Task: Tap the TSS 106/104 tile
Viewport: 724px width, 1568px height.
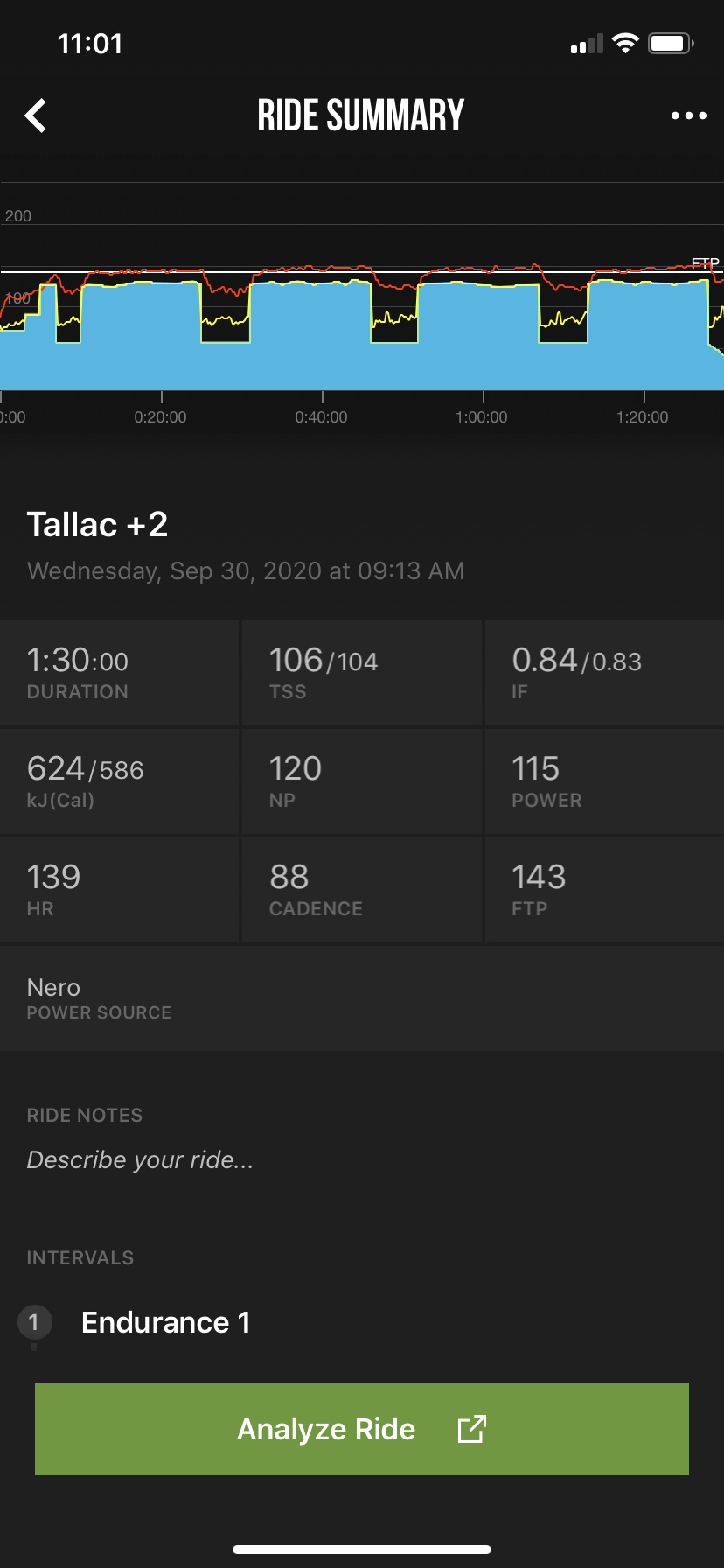Action: (361, 673)
